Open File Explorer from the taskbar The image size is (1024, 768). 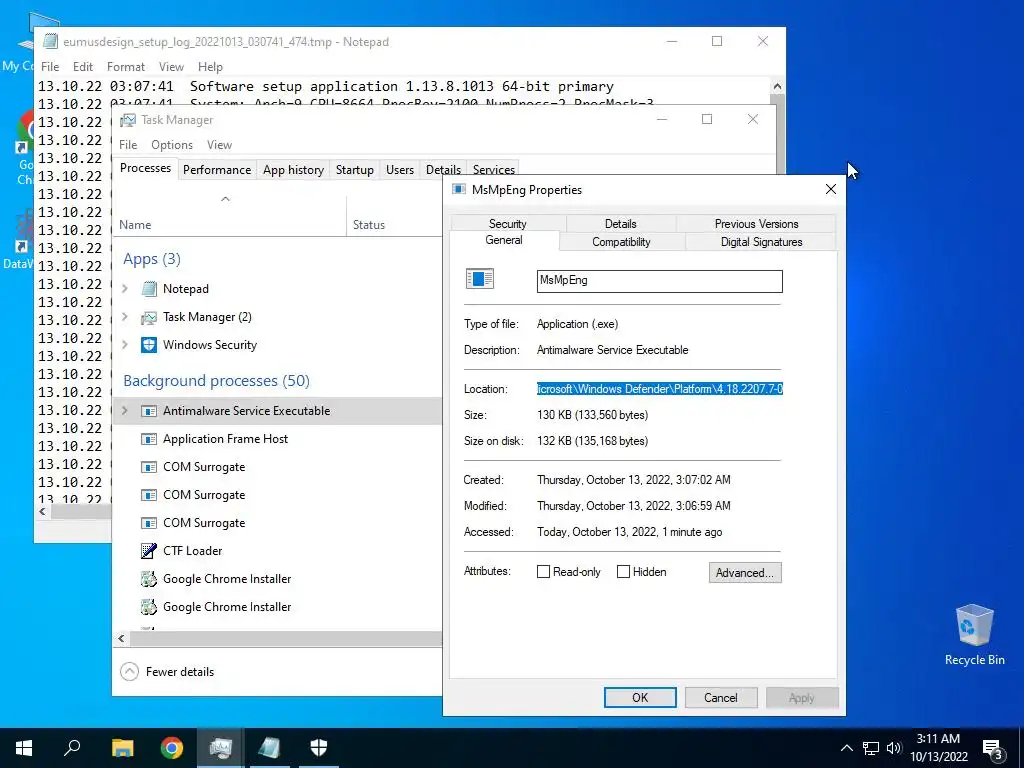122,748
